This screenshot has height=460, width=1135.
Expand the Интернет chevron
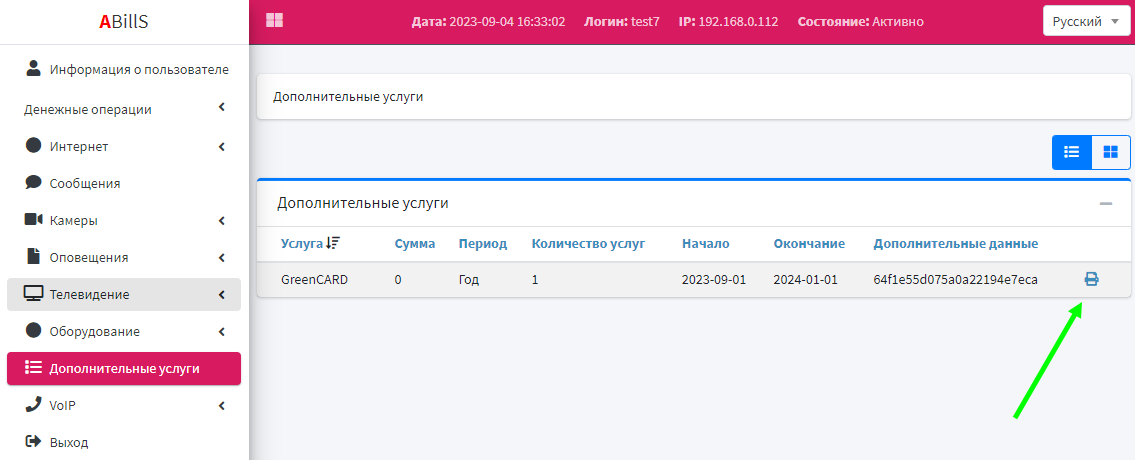[x=221, y=146]
